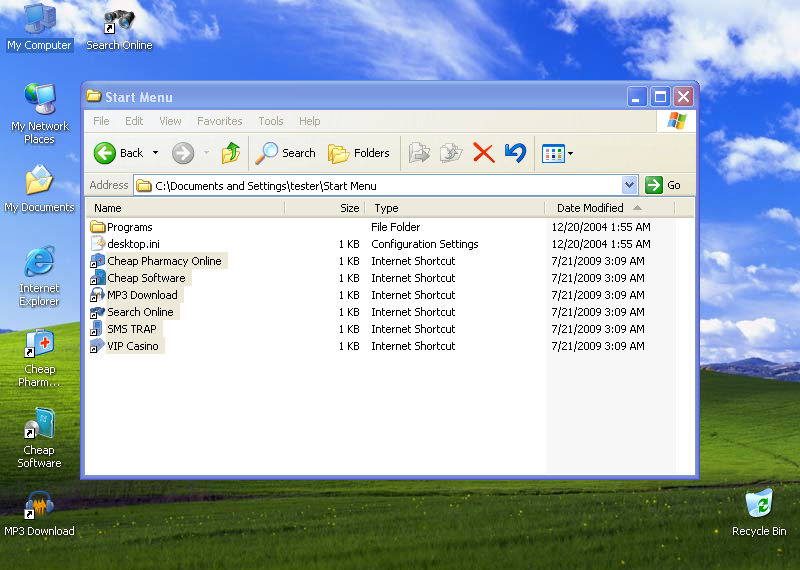This screenshot has height=570, width=800.
Task: Expand the Views dropdown arrow
Action: [x=570, y=153]
